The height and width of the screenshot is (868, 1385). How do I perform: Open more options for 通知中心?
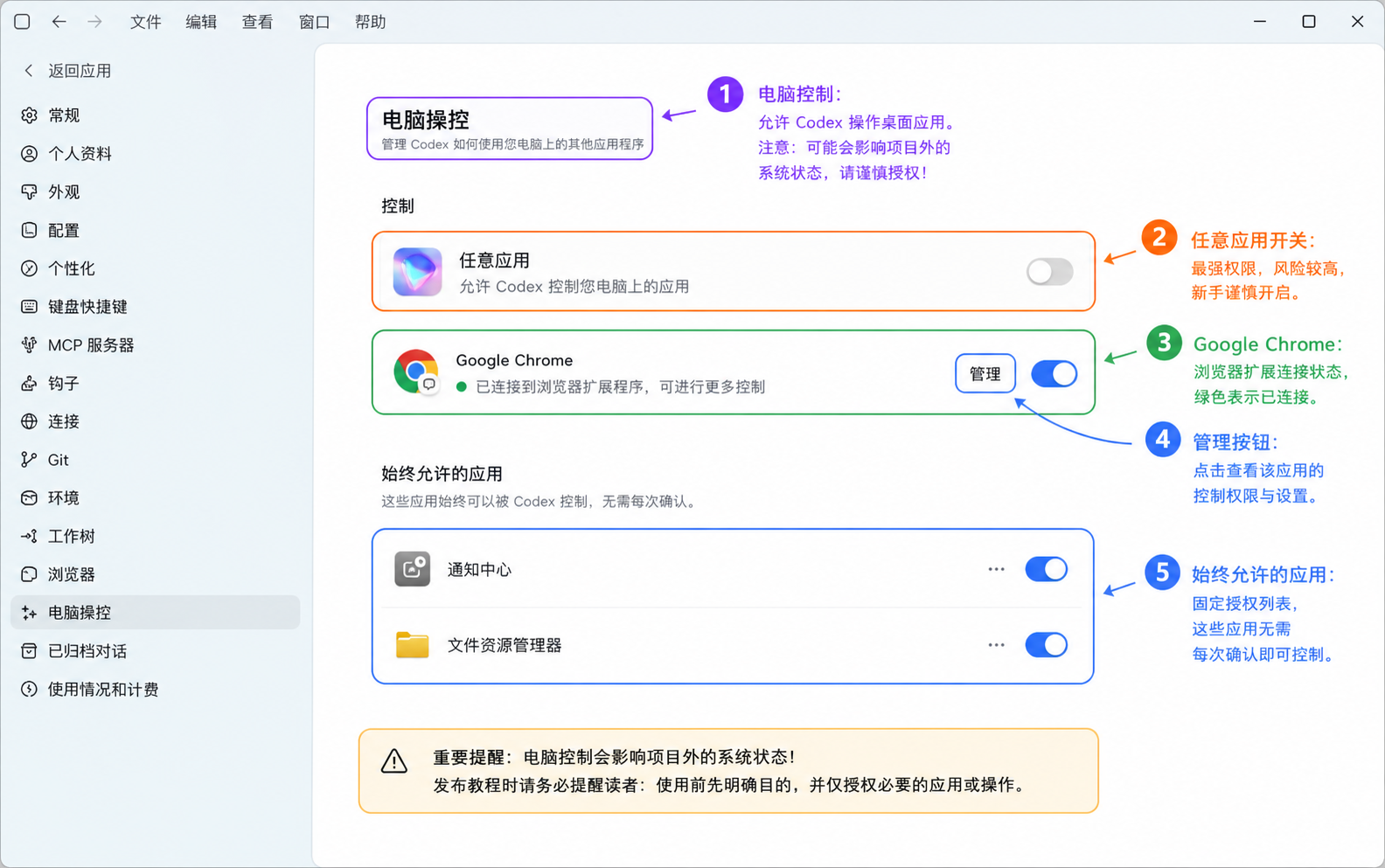pyautogui.click(x=996, y=569)
